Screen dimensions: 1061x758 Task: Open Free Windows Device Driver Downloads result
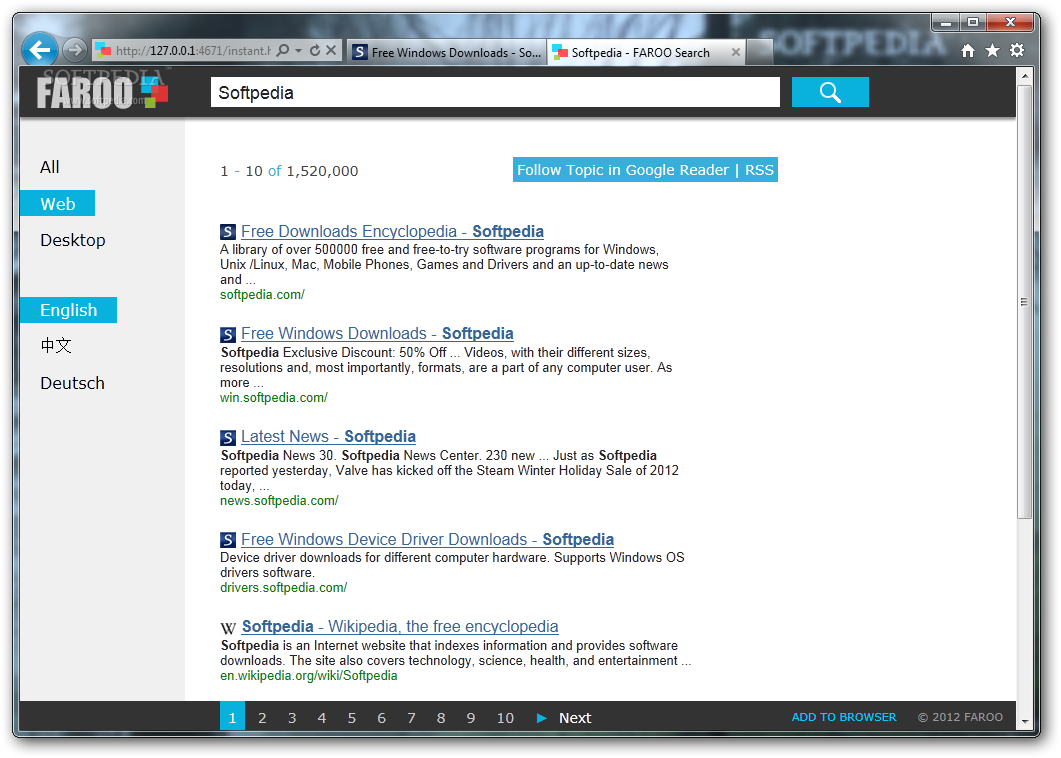coord(428,539)
